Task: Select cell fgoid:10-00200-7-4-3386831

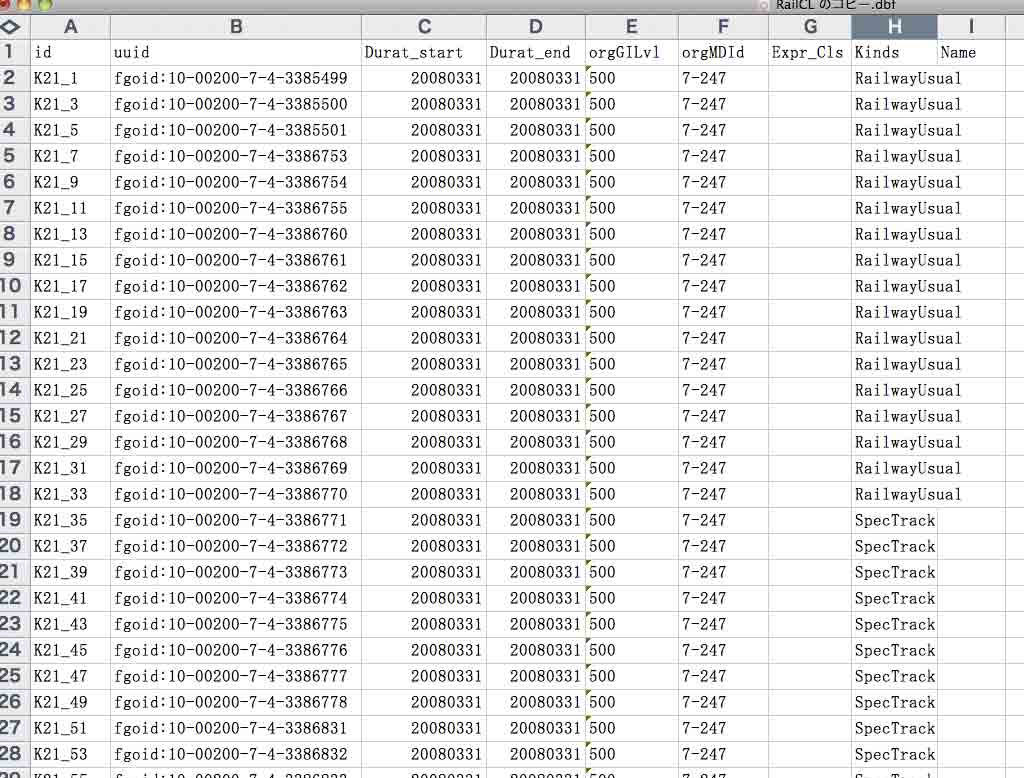Action: 236,728
